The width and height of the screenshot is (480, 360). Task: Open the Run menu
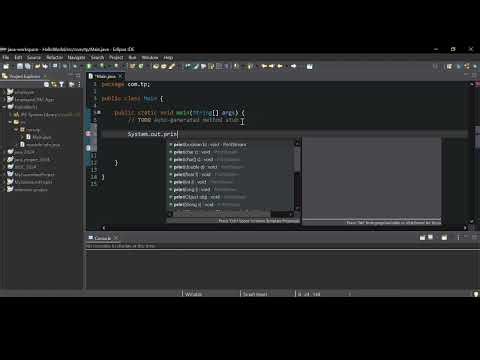point(132,57)
